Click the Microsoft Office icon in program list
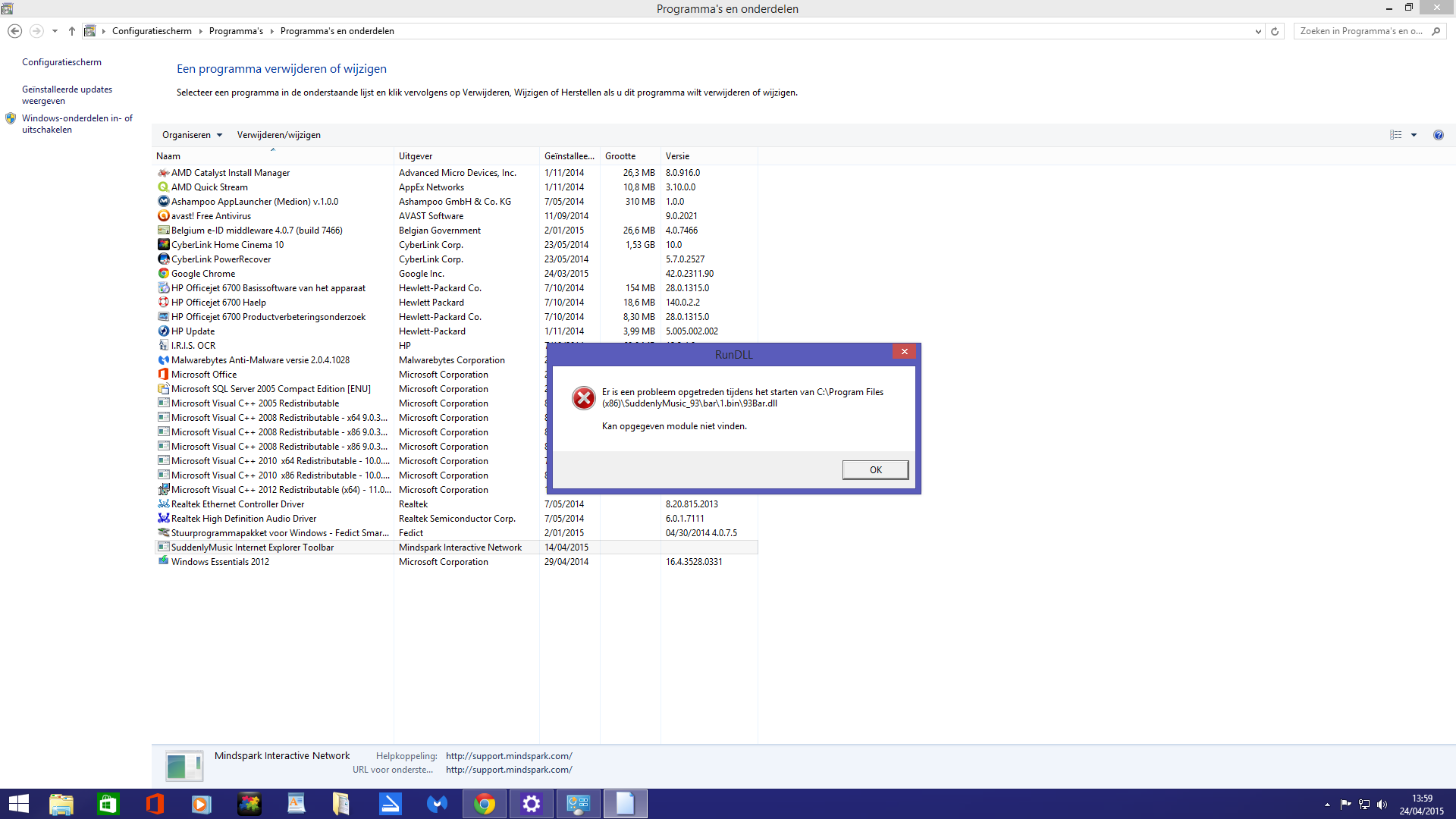1456x819 pixels. tap(163, 375)
